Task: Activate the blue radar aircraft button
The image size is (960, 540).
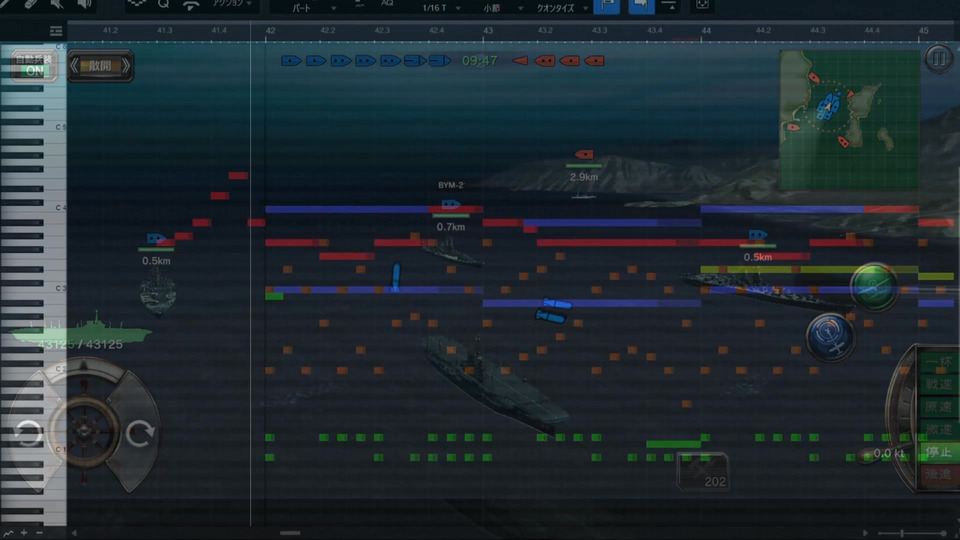Action: tap(830, 336)
